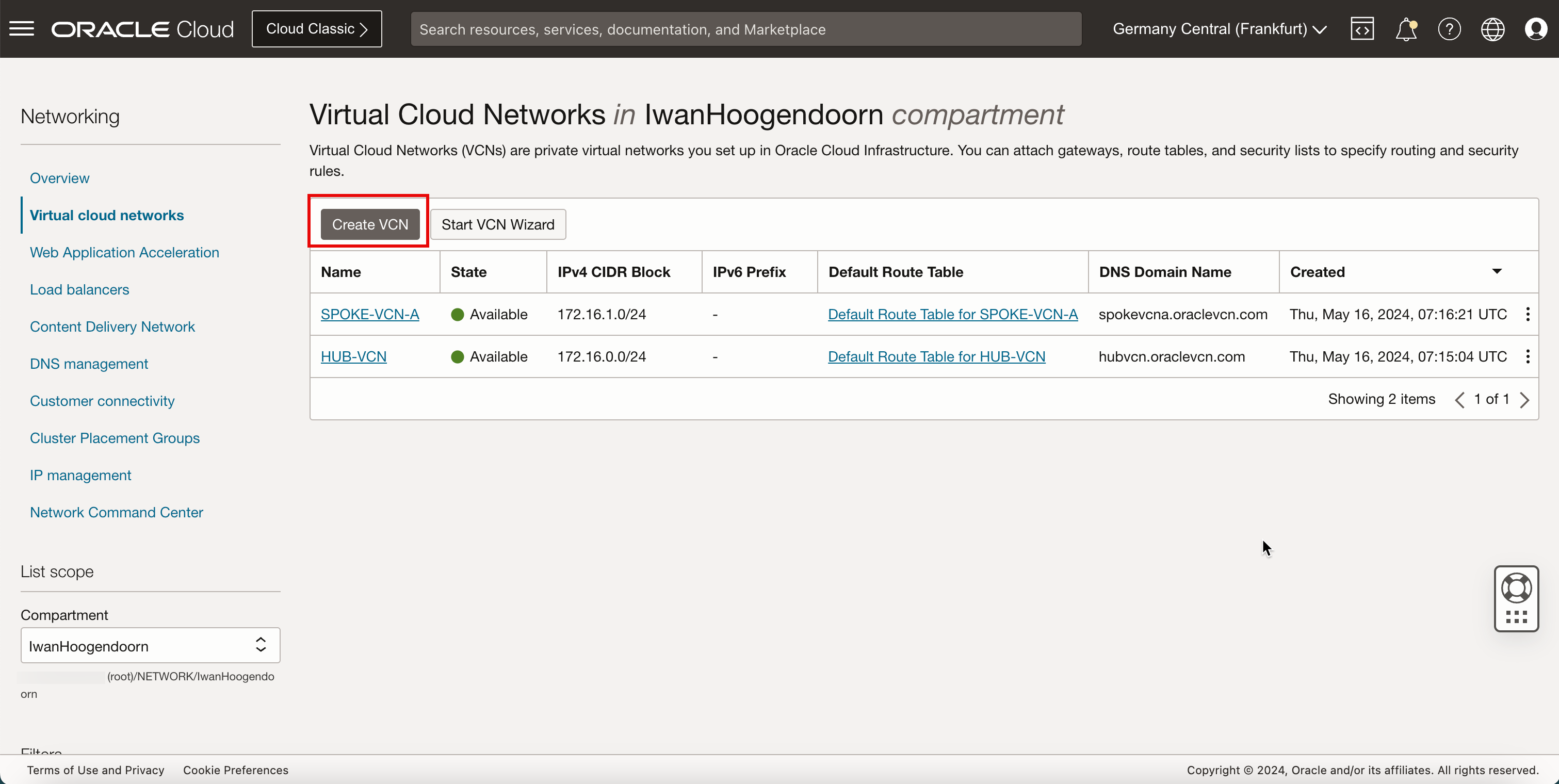This screenshot has height=784, width=1559.
Task: Open the notifications bell
Action: pyautogui.click(x=1405, y=28)
